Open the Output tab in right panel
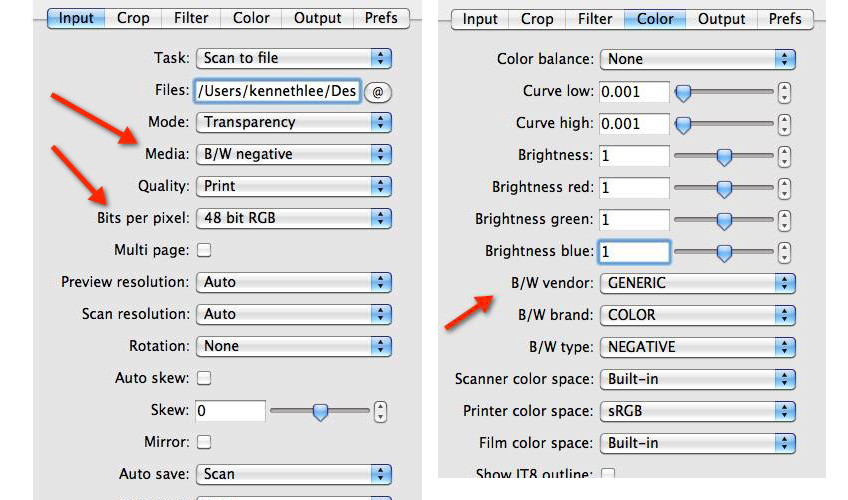Screen dimensions: 848x500 (x=721, y=18)
